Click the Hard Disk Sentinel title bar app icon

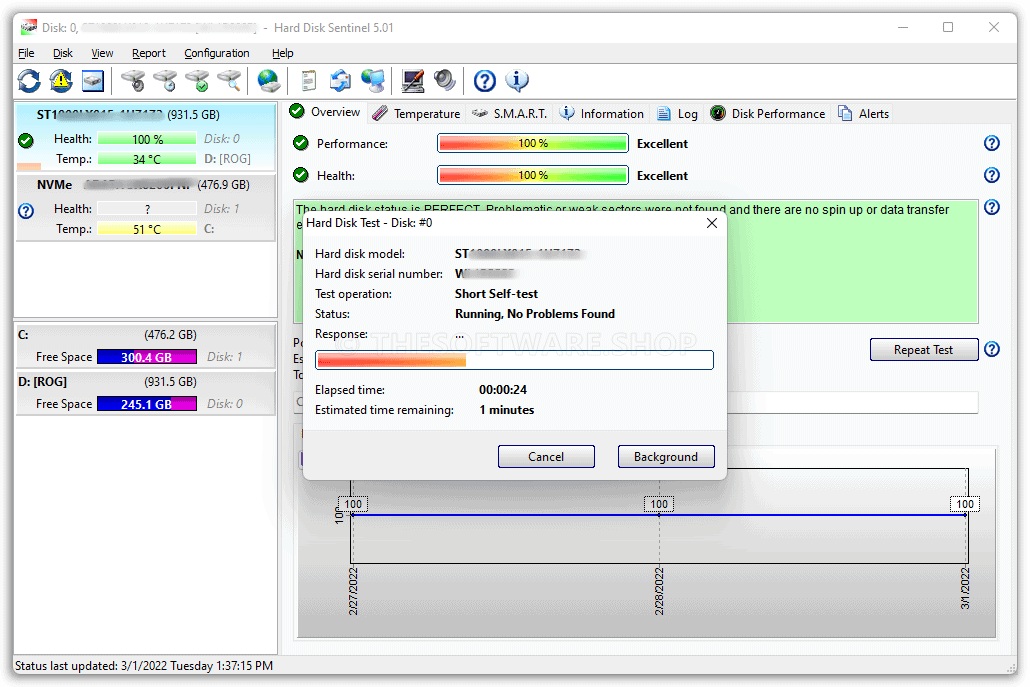click(x=28, y=28)
